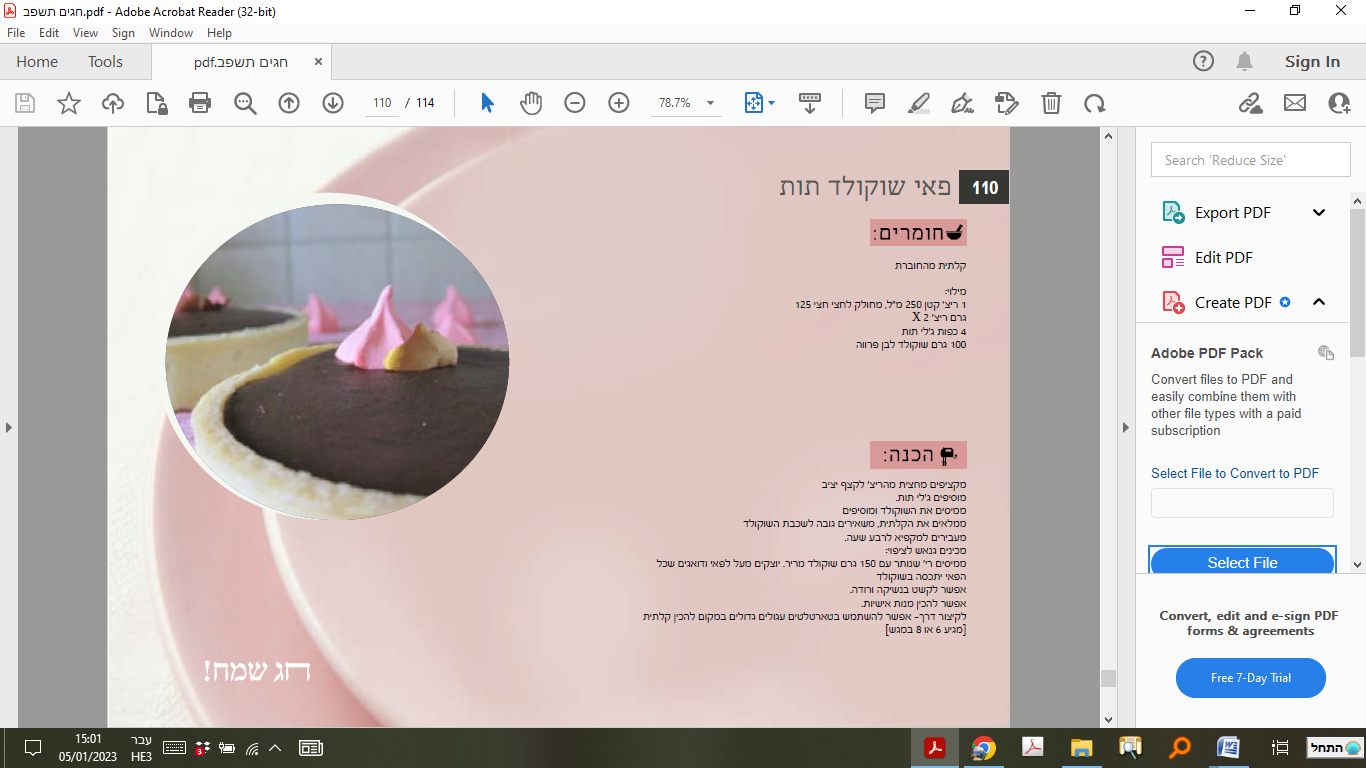Open File Explorer from the taskbar
1366x768 pixels.
tap(1082, 748)
